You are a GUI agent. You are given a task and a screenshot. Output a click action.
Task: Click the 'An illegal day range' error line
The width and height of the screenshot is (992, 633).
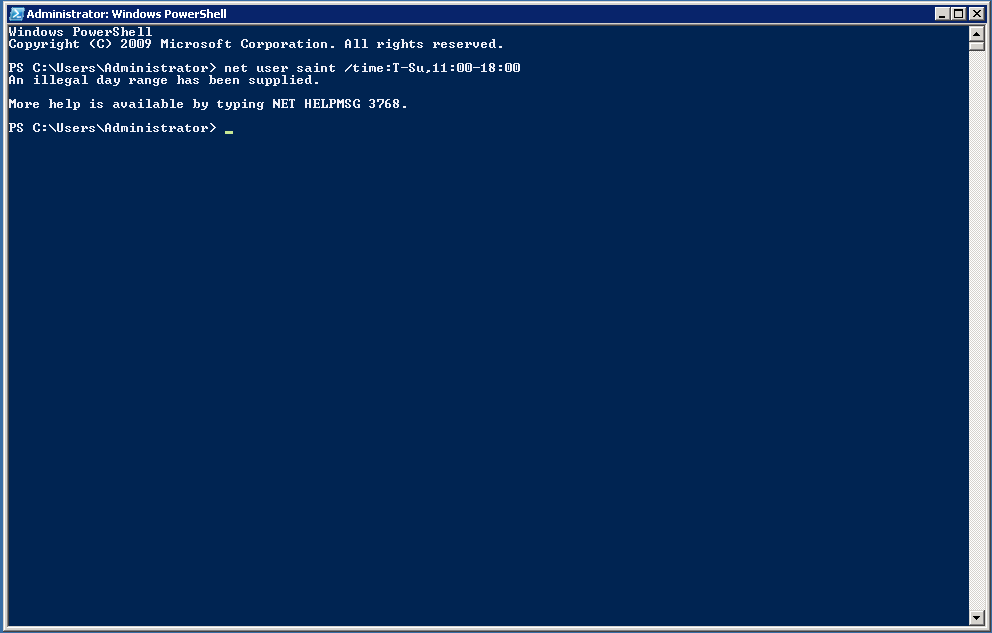[164, 80]
